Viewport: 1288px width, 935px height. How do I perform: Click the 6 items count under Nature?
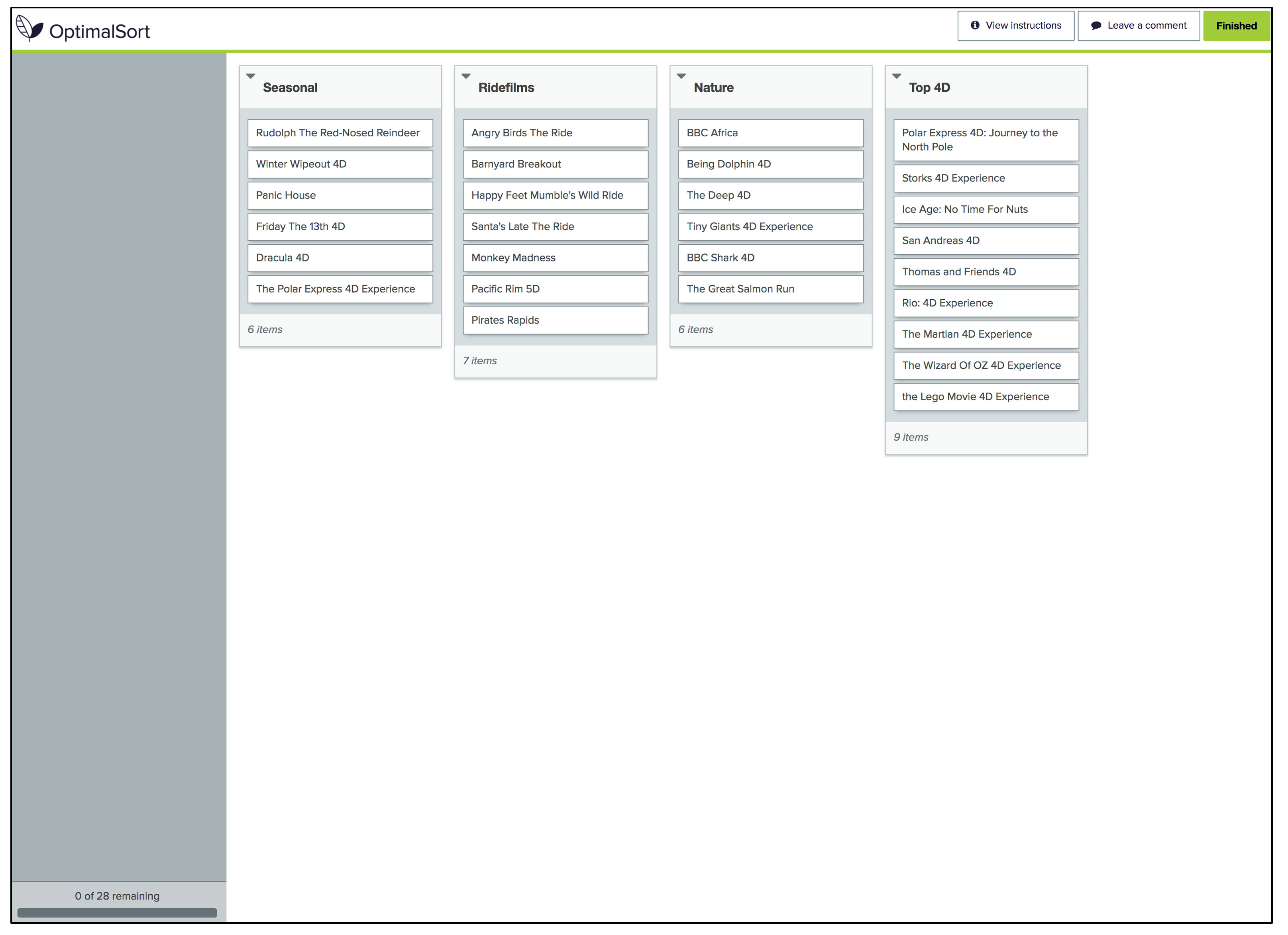(x=695, y=330)
